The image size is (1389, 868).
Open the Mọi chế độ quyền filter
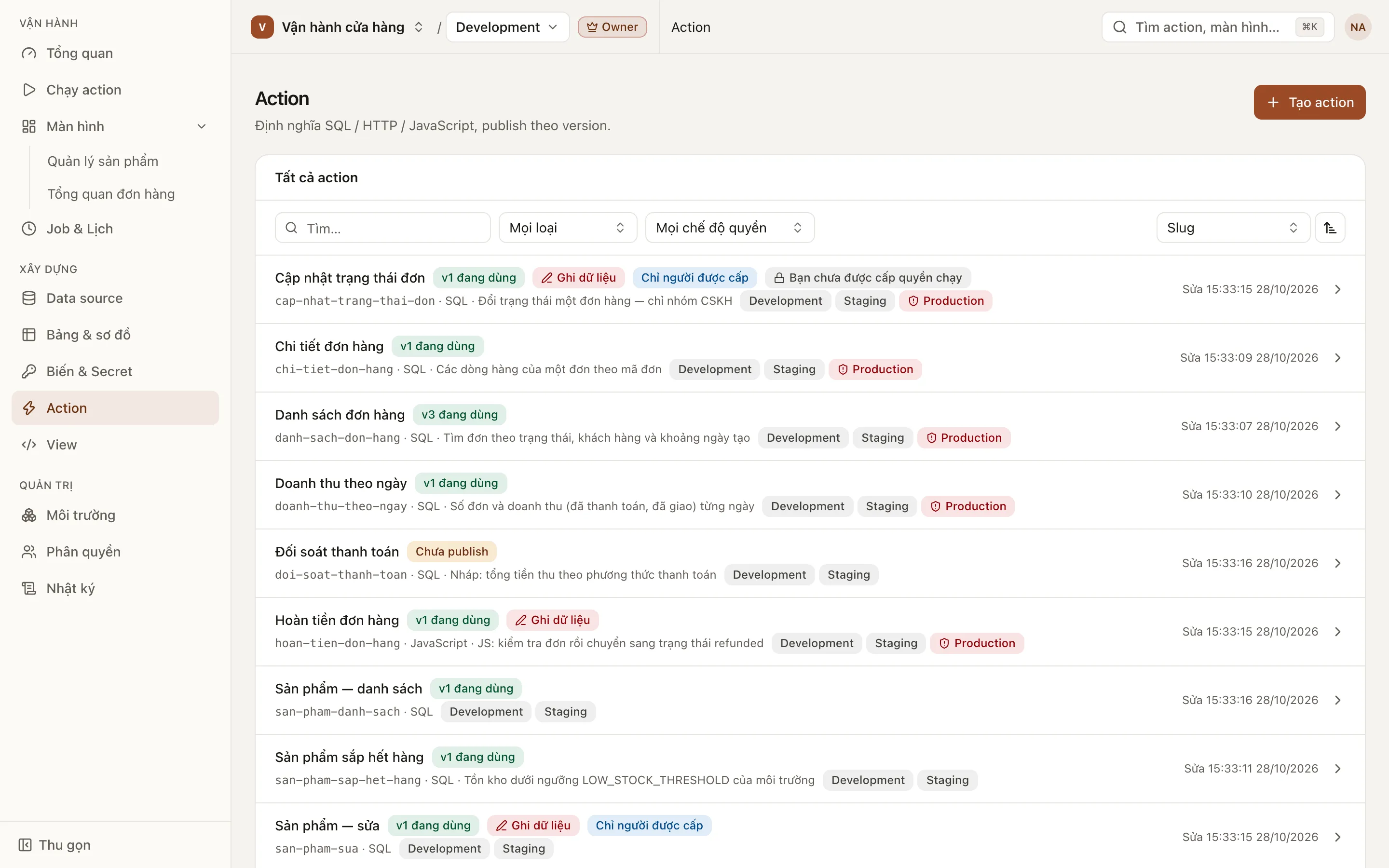[730, 228]
